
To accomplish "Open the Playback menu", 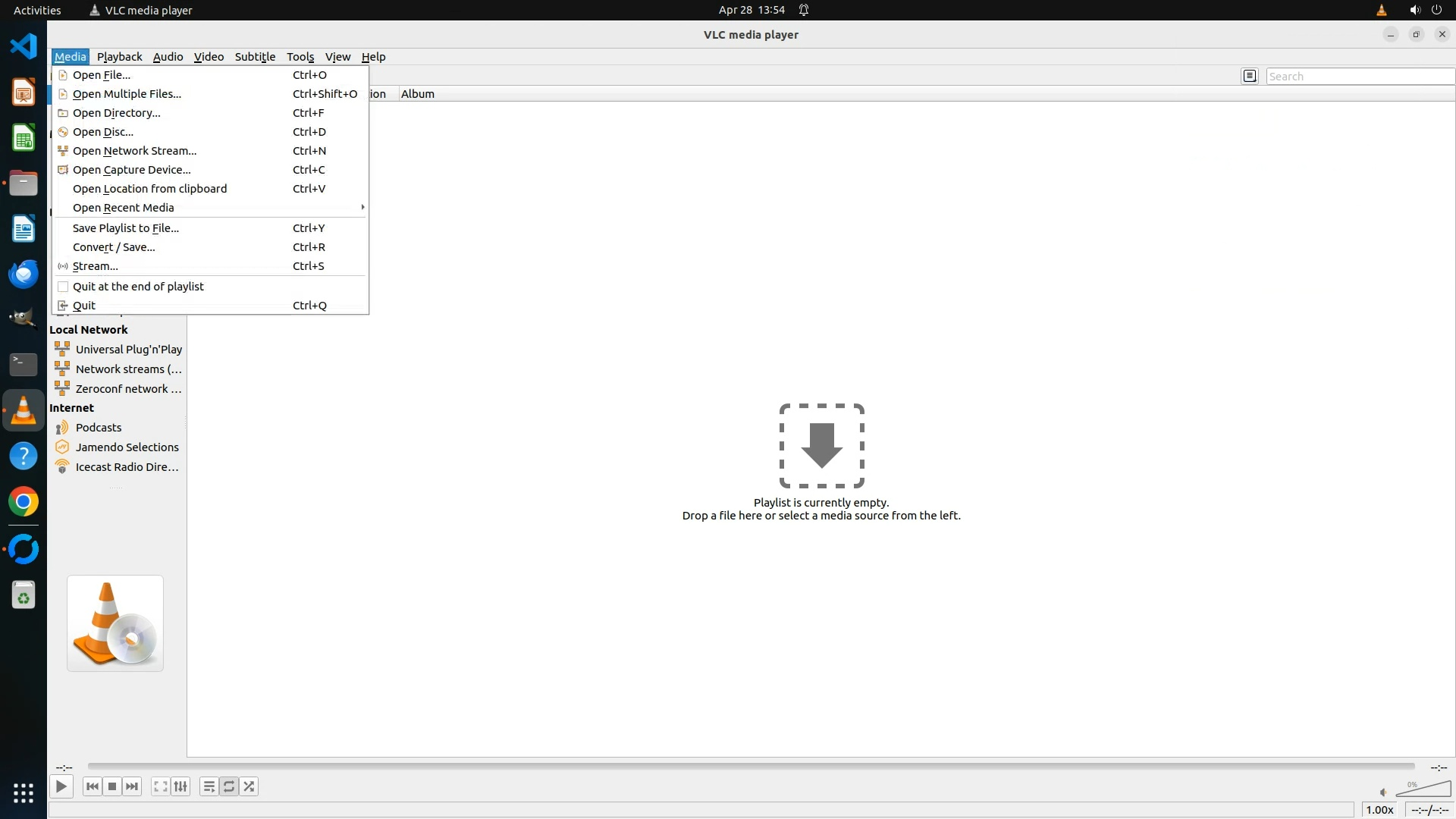I will coord(119,57).
